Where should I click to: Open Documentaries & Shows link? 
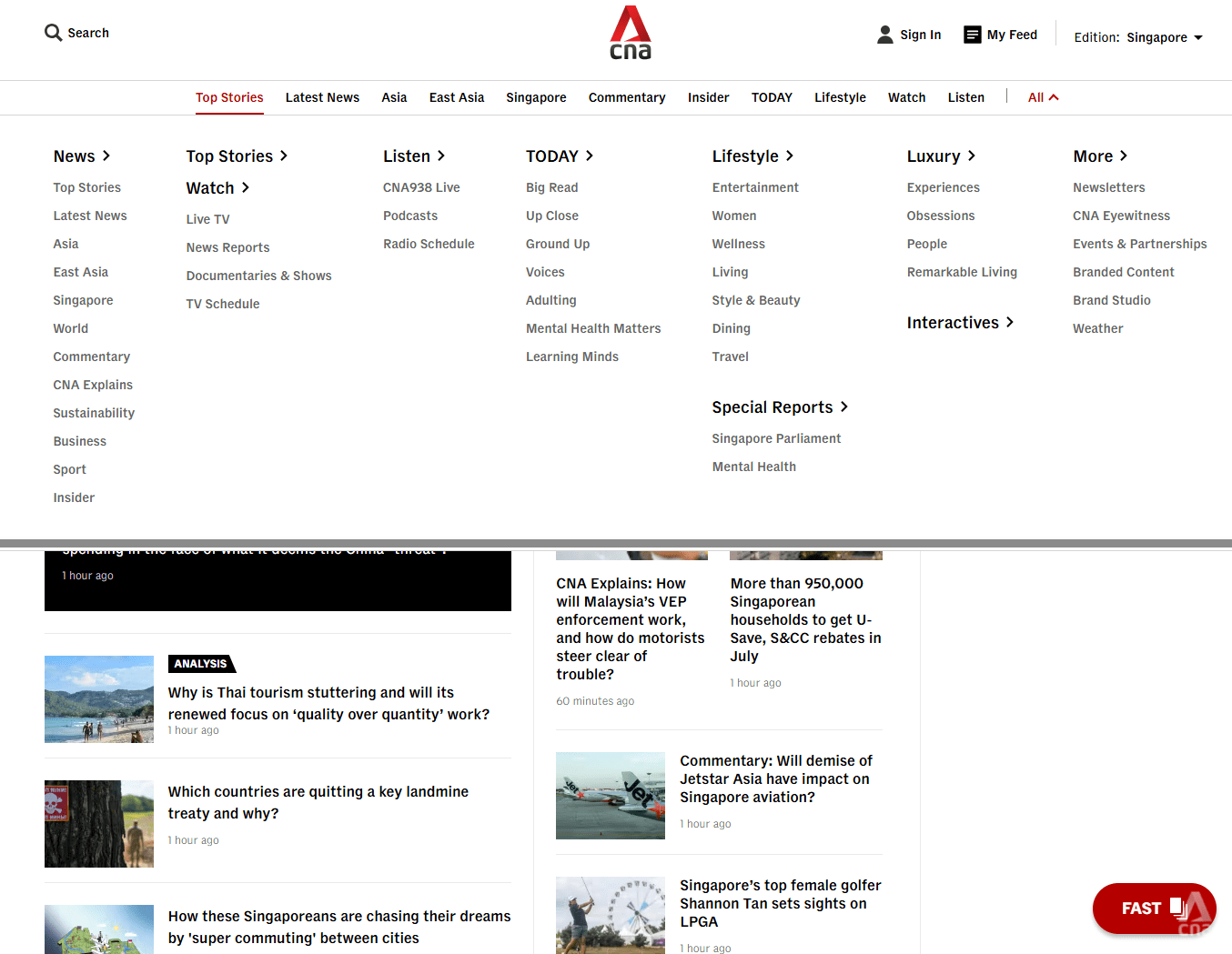259,276
